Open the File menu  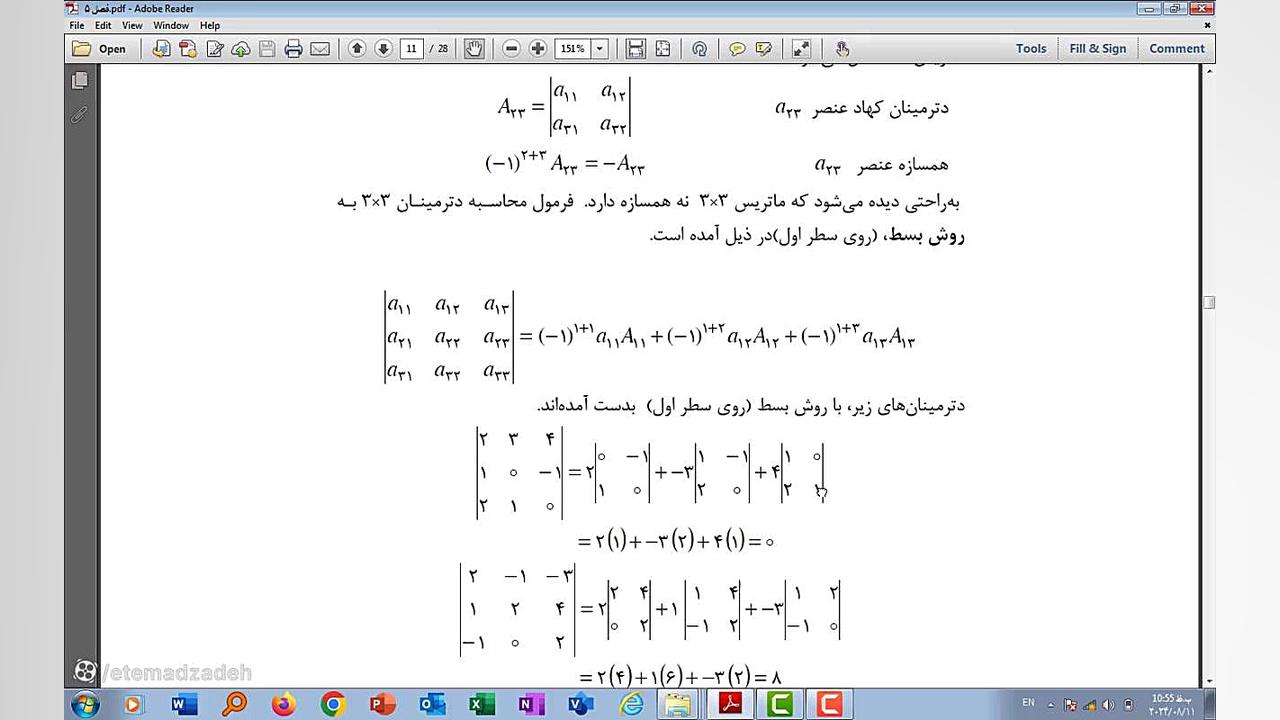(77, 25)
